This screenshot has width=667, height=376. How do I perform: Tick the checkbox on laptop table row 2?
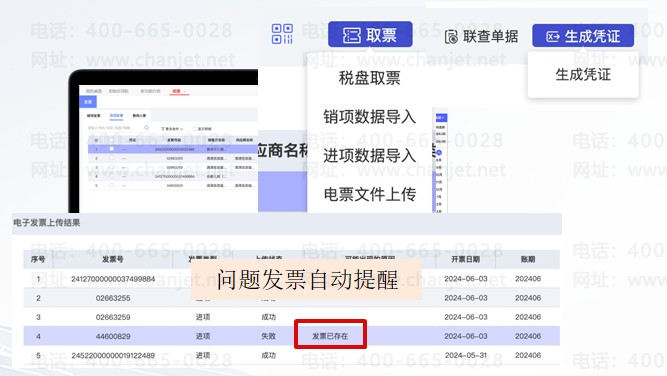click(x=111, y=158)
